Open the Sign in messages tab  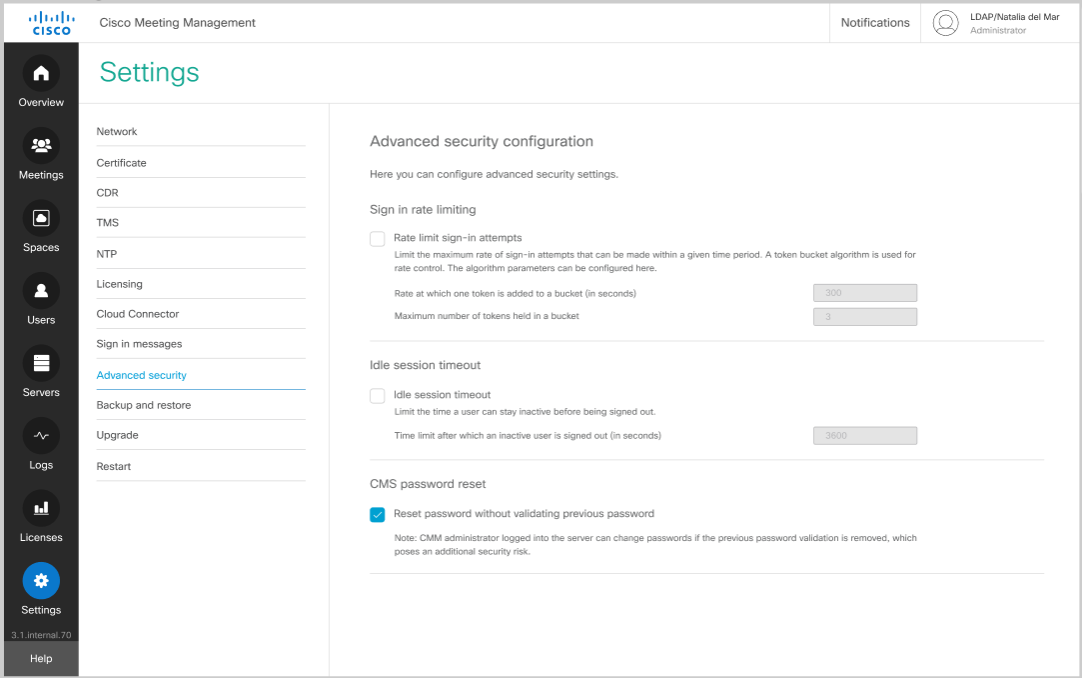coord(201,343)
